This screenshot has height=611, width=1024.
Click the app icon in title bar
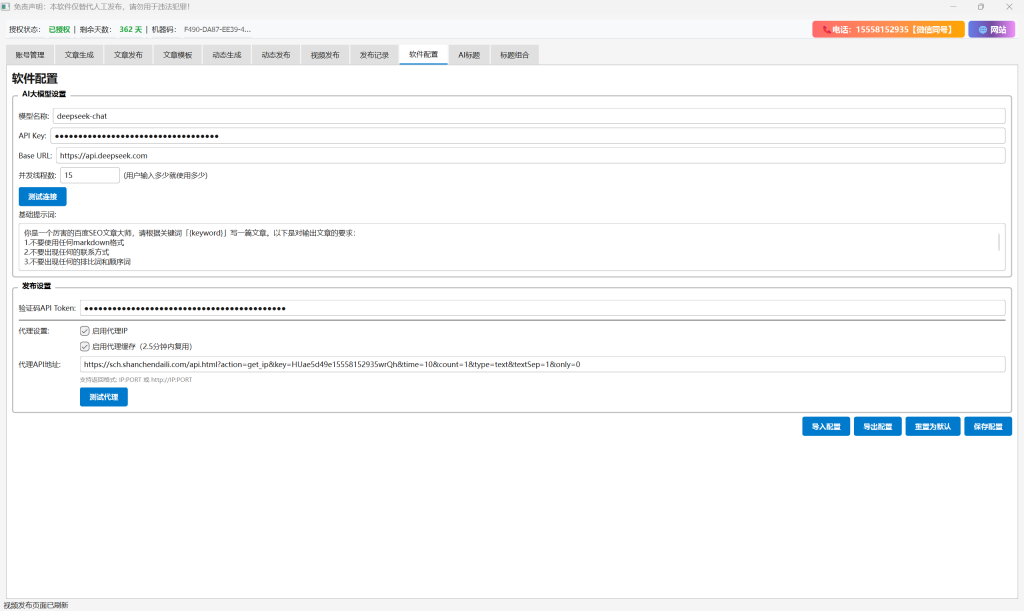[5, 6]
